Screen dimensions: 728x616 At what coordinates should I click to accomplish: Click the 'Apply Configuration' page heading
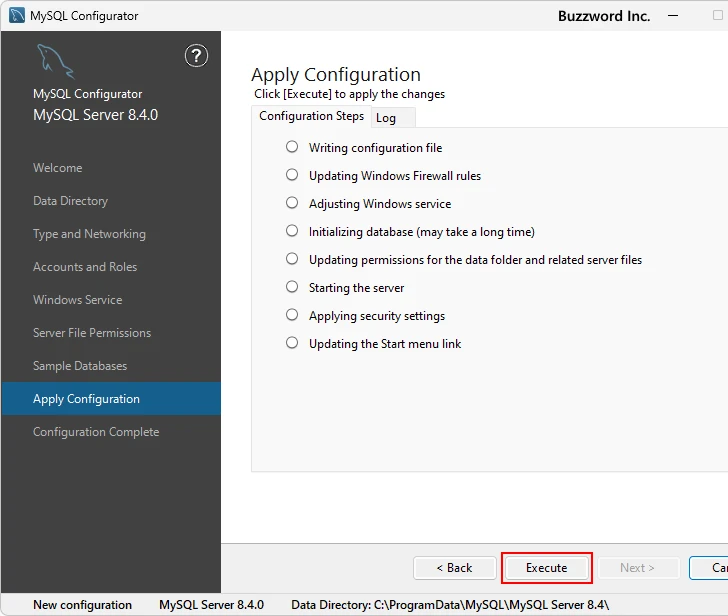(x=336, y=75)
